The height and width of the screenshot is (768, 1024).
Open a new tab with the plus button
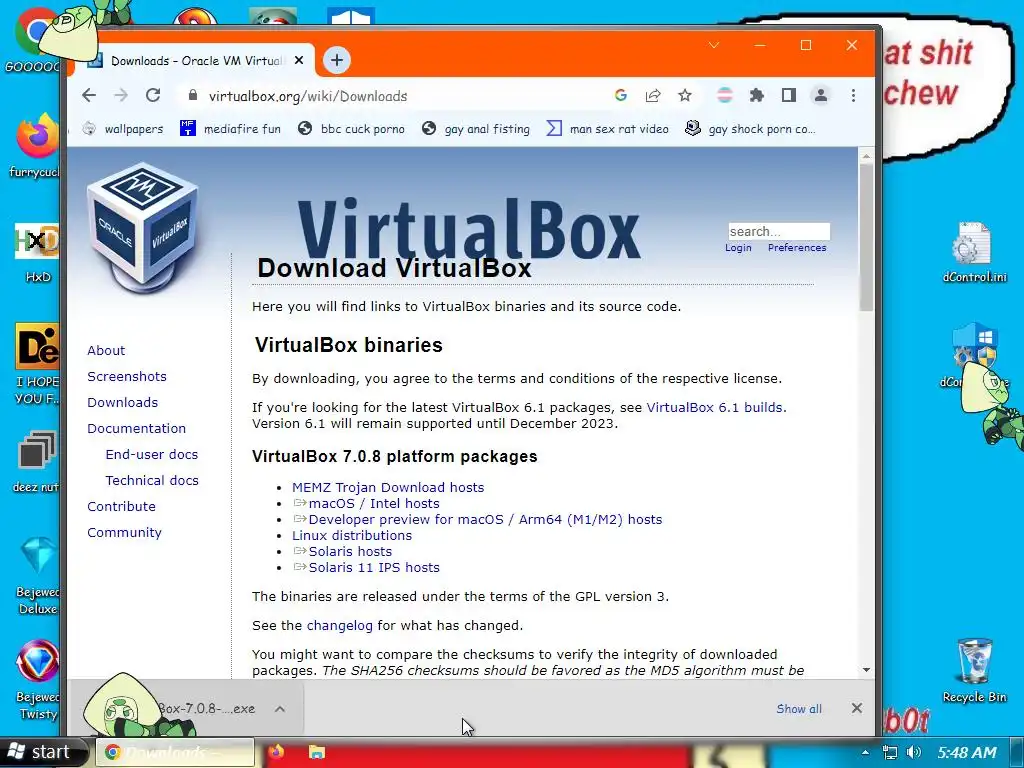point(336,60)
